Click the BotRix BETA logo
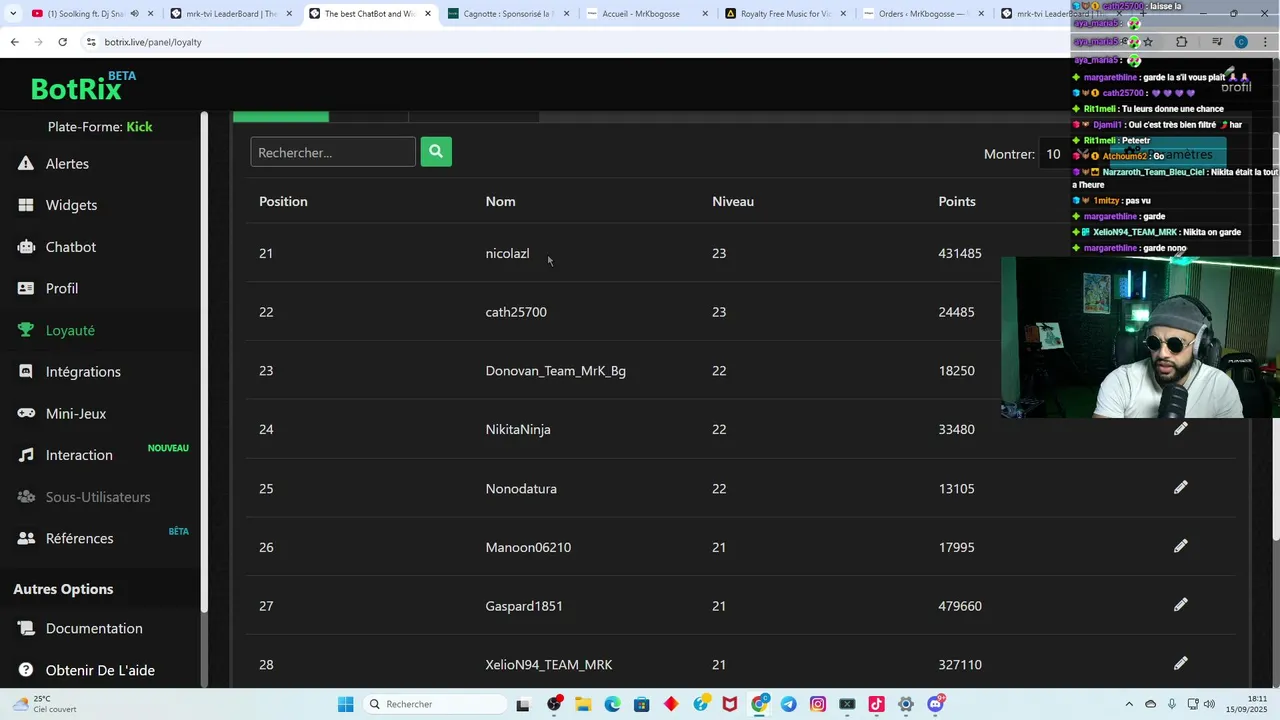Image resolution: width=1280 pixels, height=720 pixels. pyautogui.click(x=82, y=87)
